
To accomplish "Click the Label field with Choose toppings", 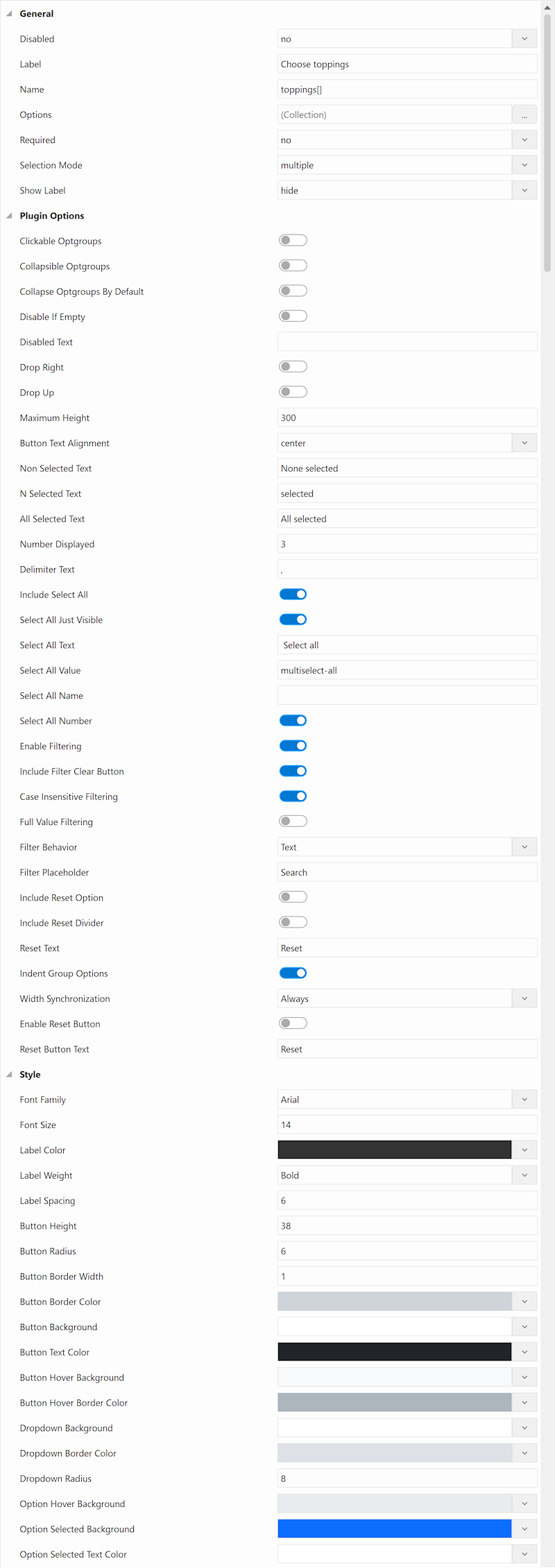I will pyautogui.click(x=407, y=64).
